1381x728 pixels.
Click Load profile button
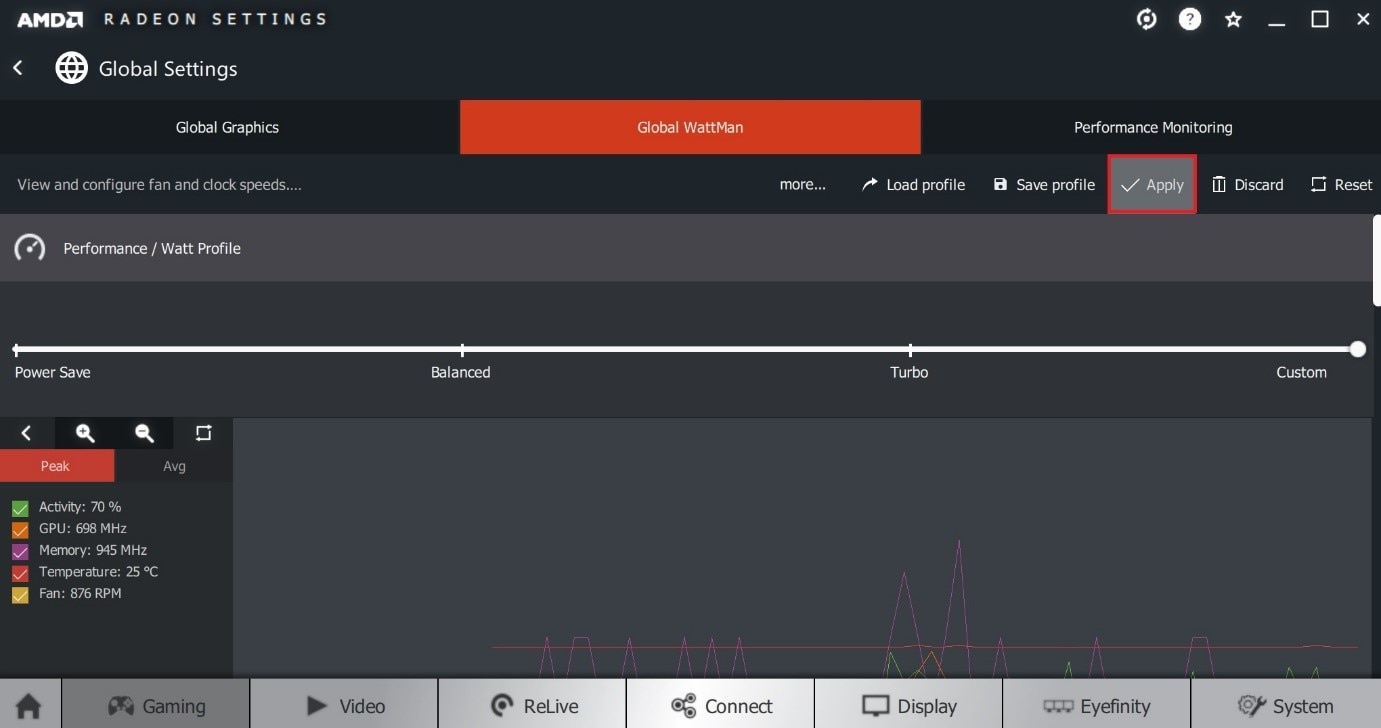click(913, 184)
